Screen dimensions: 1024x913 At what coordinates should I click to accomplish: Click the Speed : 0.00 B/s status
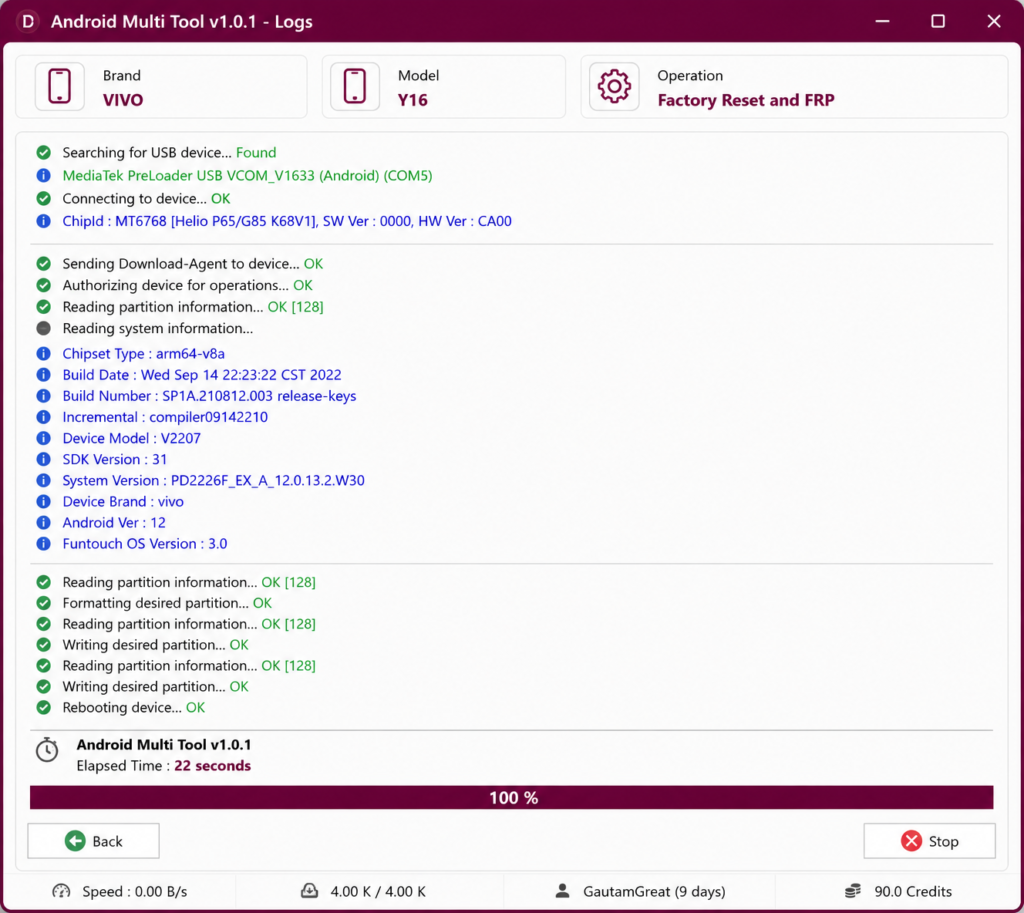point(135,891)
